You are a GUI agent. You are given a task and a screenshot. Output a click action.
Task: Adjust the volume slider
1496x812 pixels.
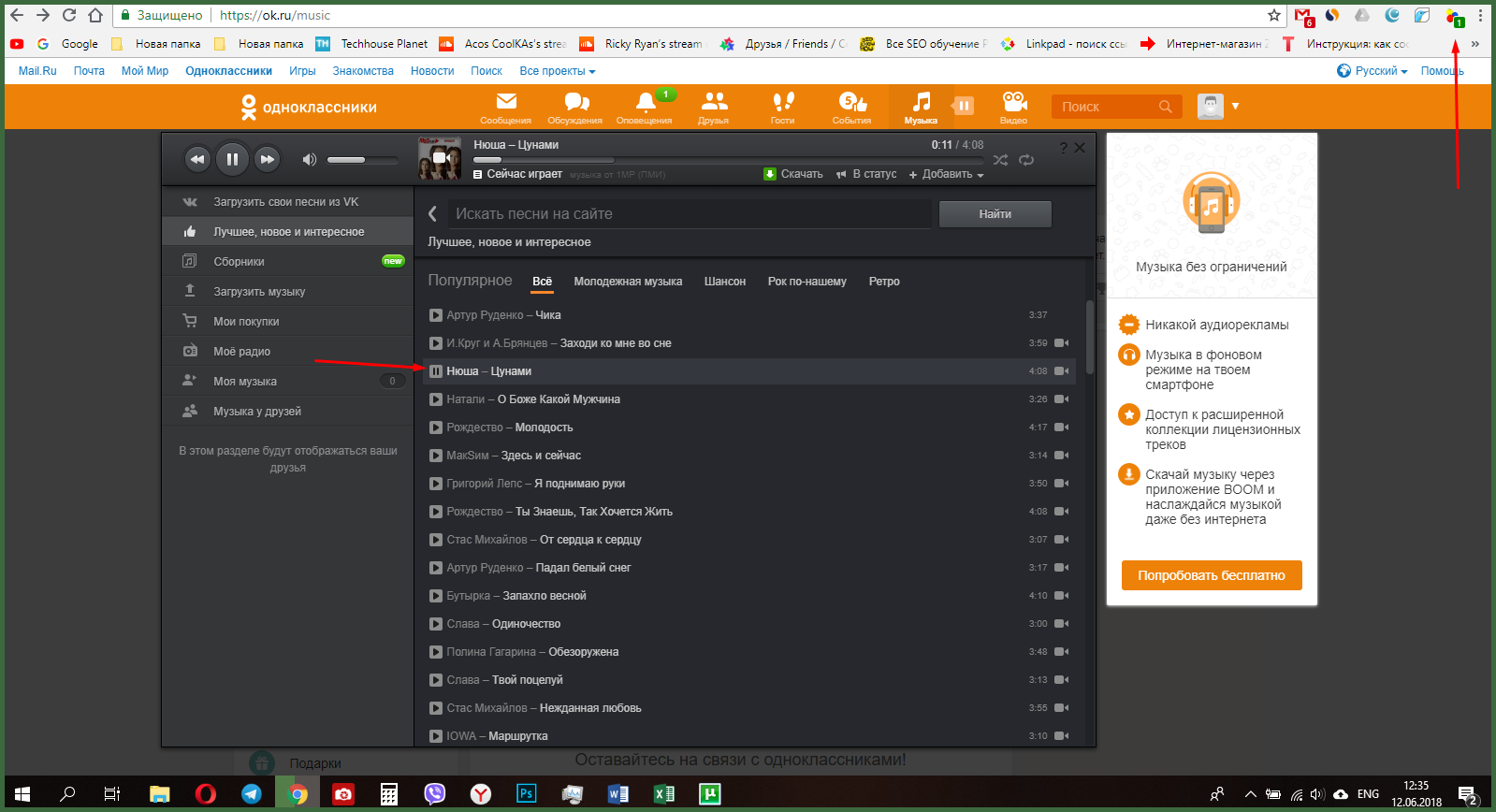(x=362, y=160)
